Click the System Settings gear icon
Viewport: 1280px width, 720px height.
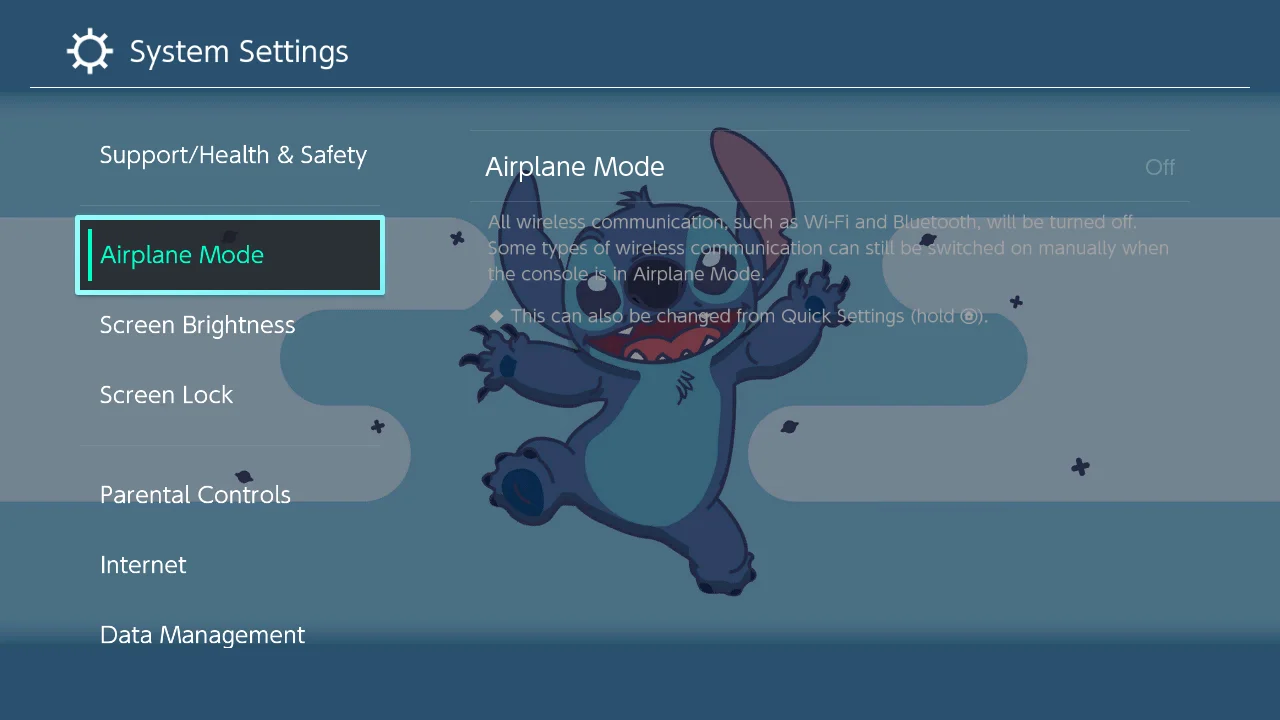pos(89,50)
